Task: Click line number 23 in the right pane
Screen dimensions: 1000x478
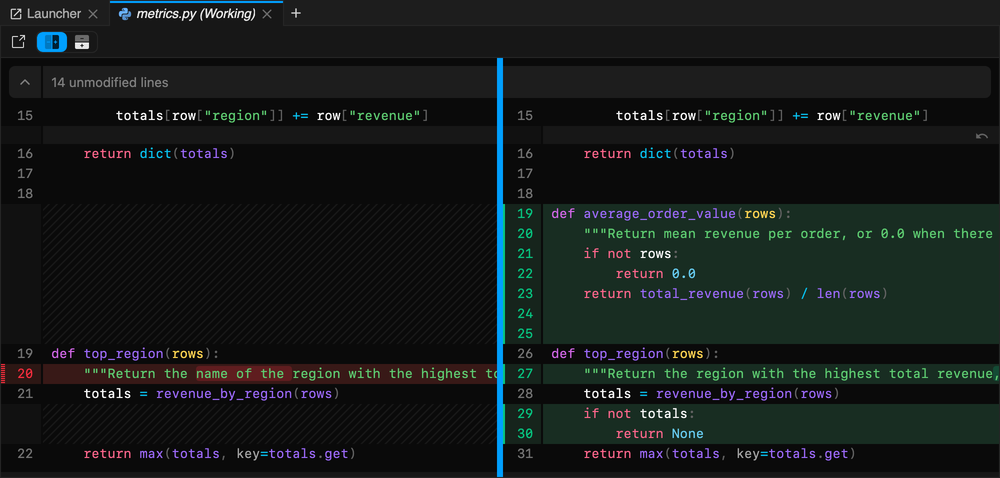Action: 524,294
